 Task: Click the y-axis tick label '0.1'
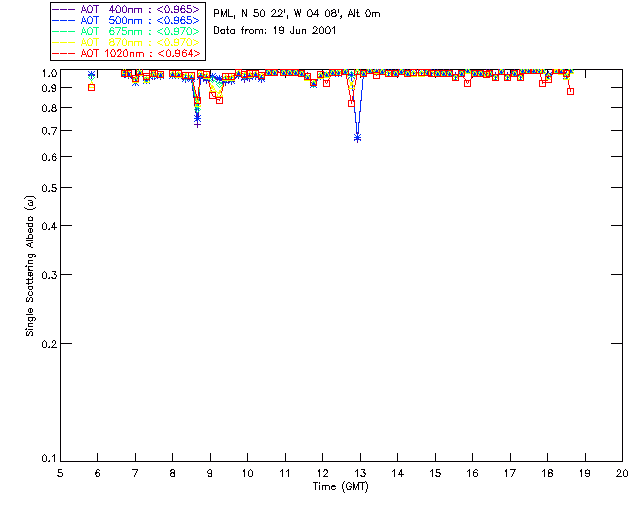pyautogui.click(x=49, y=459)
